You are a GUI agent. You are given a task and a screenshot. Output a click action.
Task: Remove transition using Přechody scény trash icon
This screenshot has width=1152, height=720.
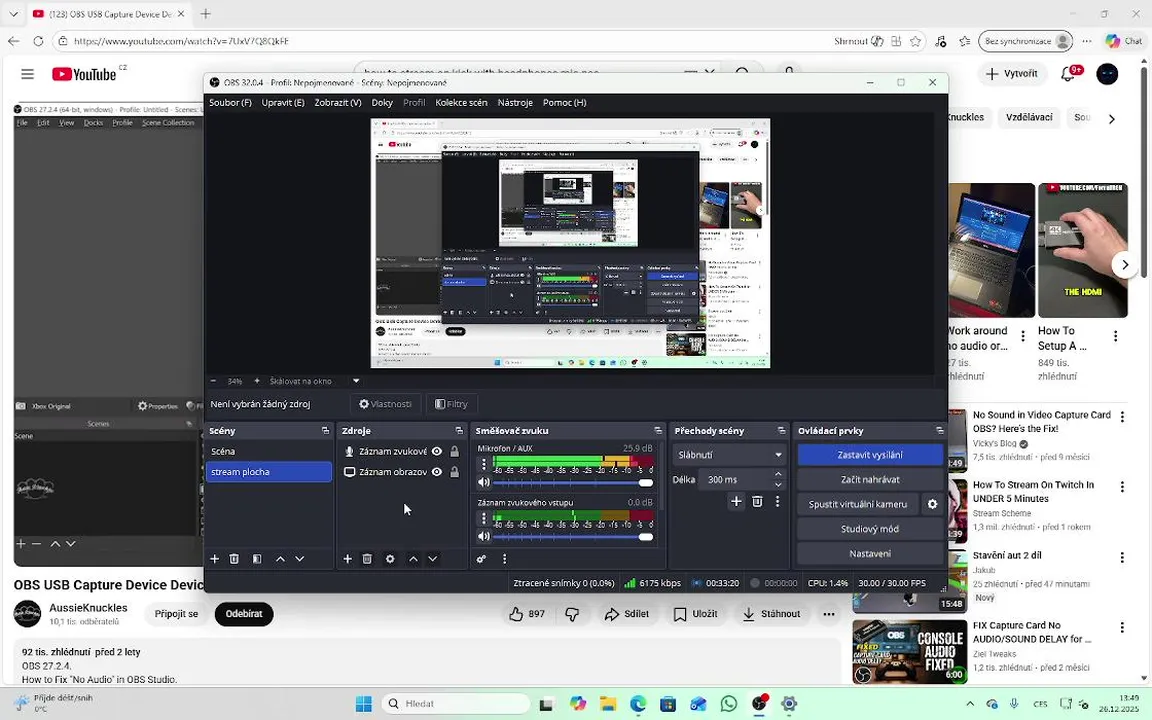pos(757,502)
